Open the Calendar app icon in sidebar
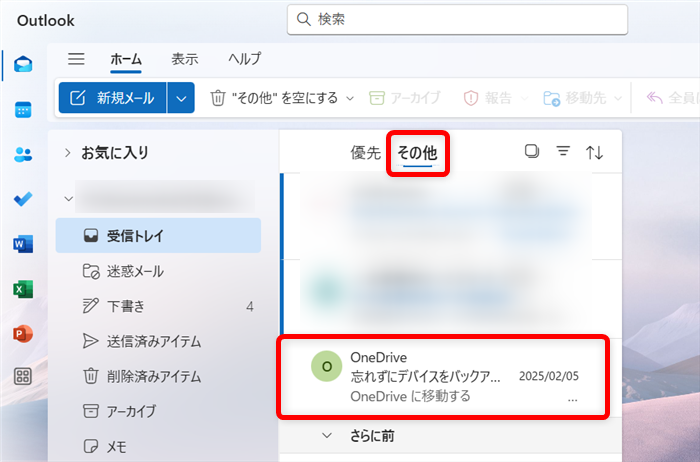The height and width of the screenshot is (462, 700). point(23,110)
